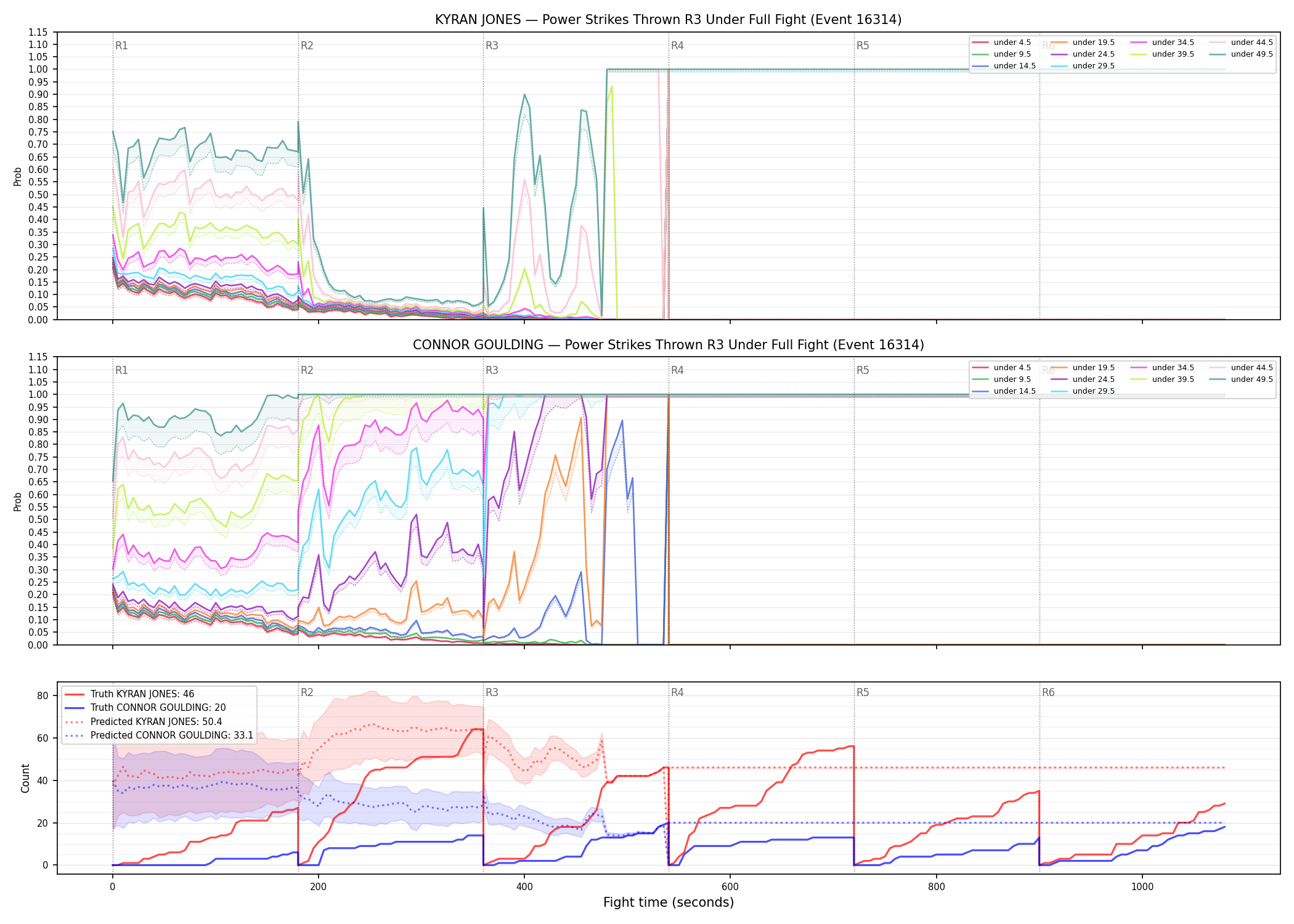Click the '20' tick on the Count axis
Viewport: 1294px width, 924px height.
(43, 823)
